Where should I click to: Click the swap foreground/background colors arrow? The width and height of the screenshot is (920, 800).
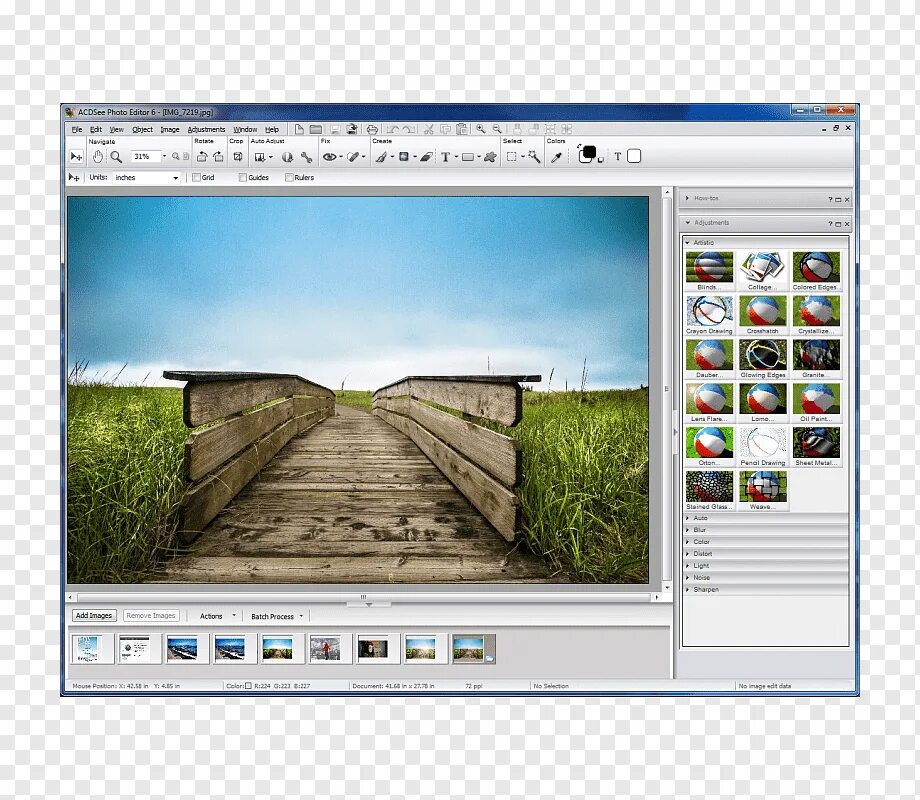[x=579, y=146]
